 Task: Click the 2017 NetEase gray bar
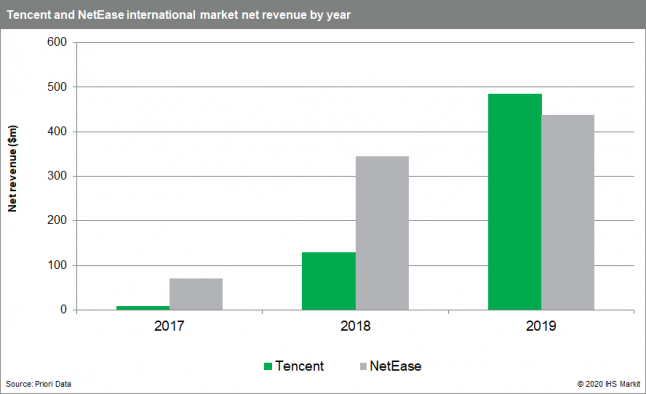196,294
